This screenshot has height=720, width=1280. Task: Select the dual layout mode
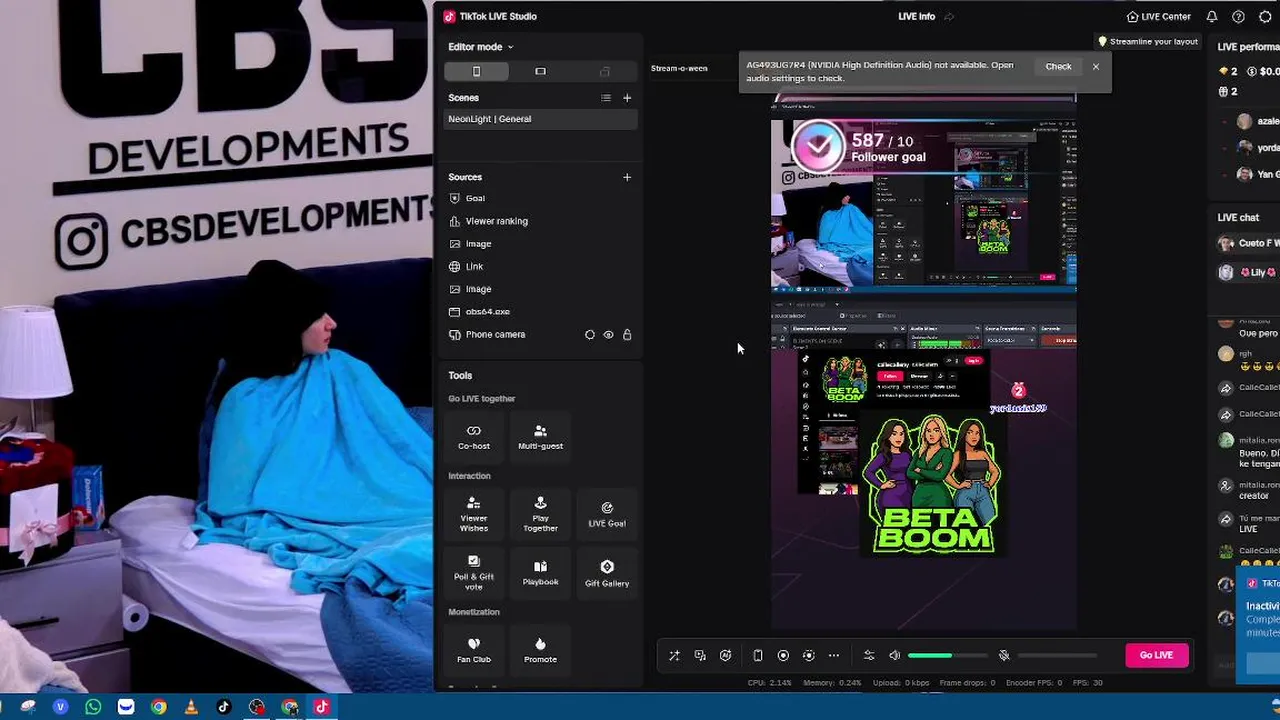coord(604,71)
